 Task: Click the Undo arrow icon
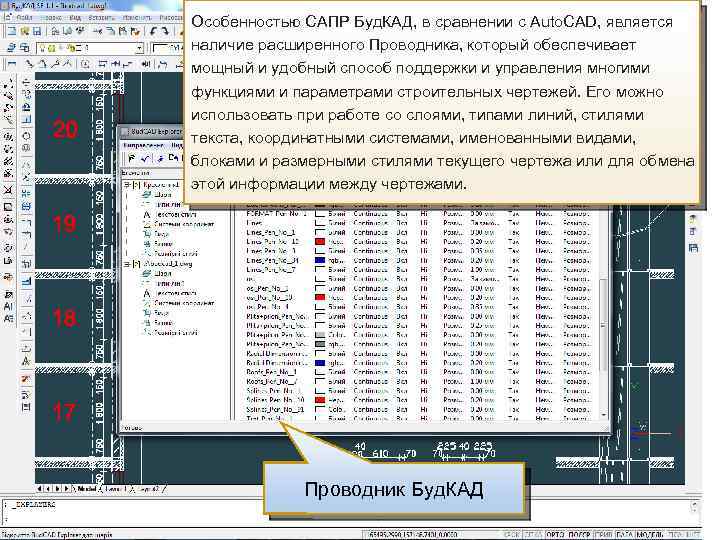point(153,31)
